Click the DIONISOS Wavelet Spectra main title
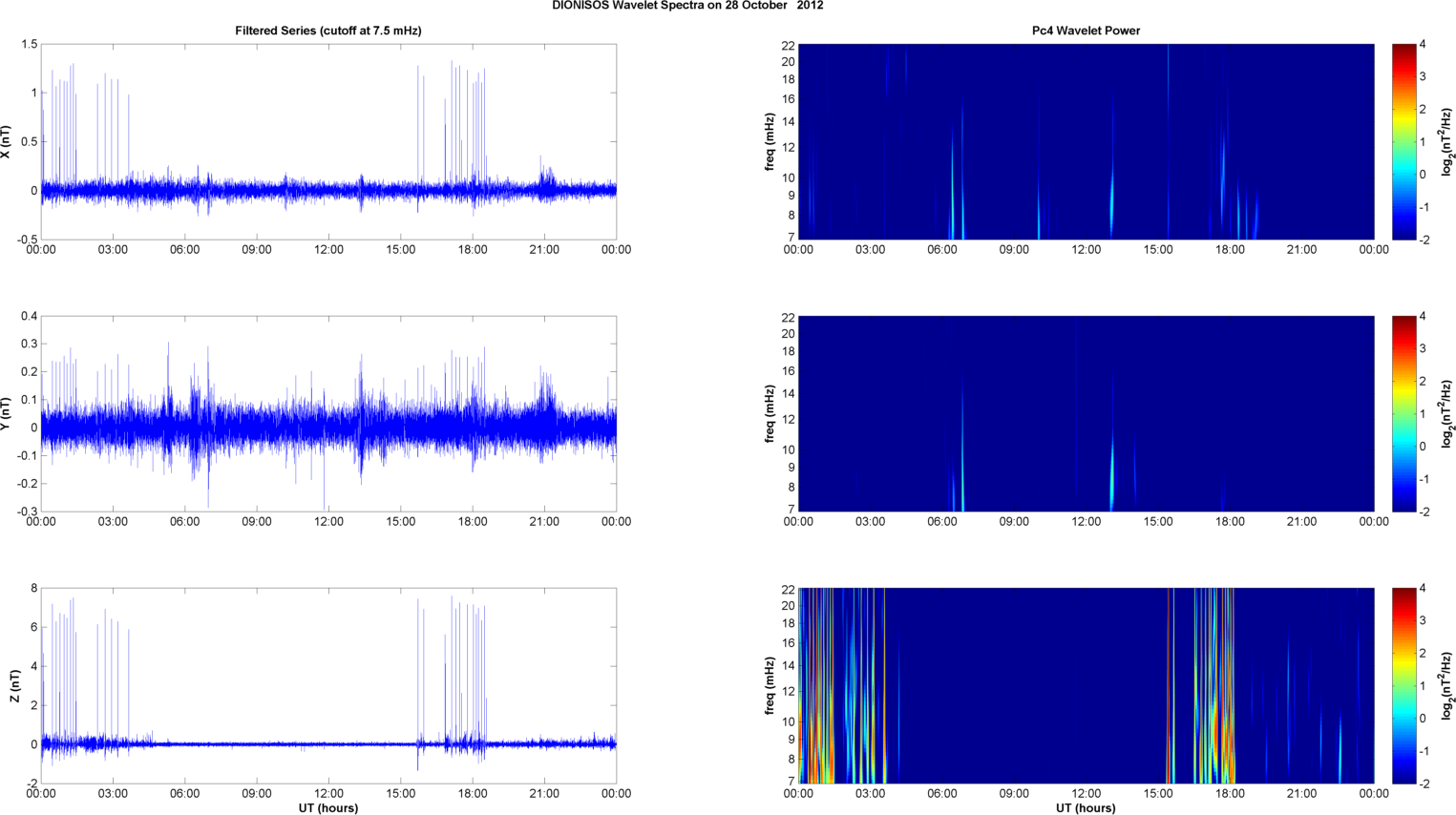Viewport: 1456px width, 815px height. tap(687, 6)
